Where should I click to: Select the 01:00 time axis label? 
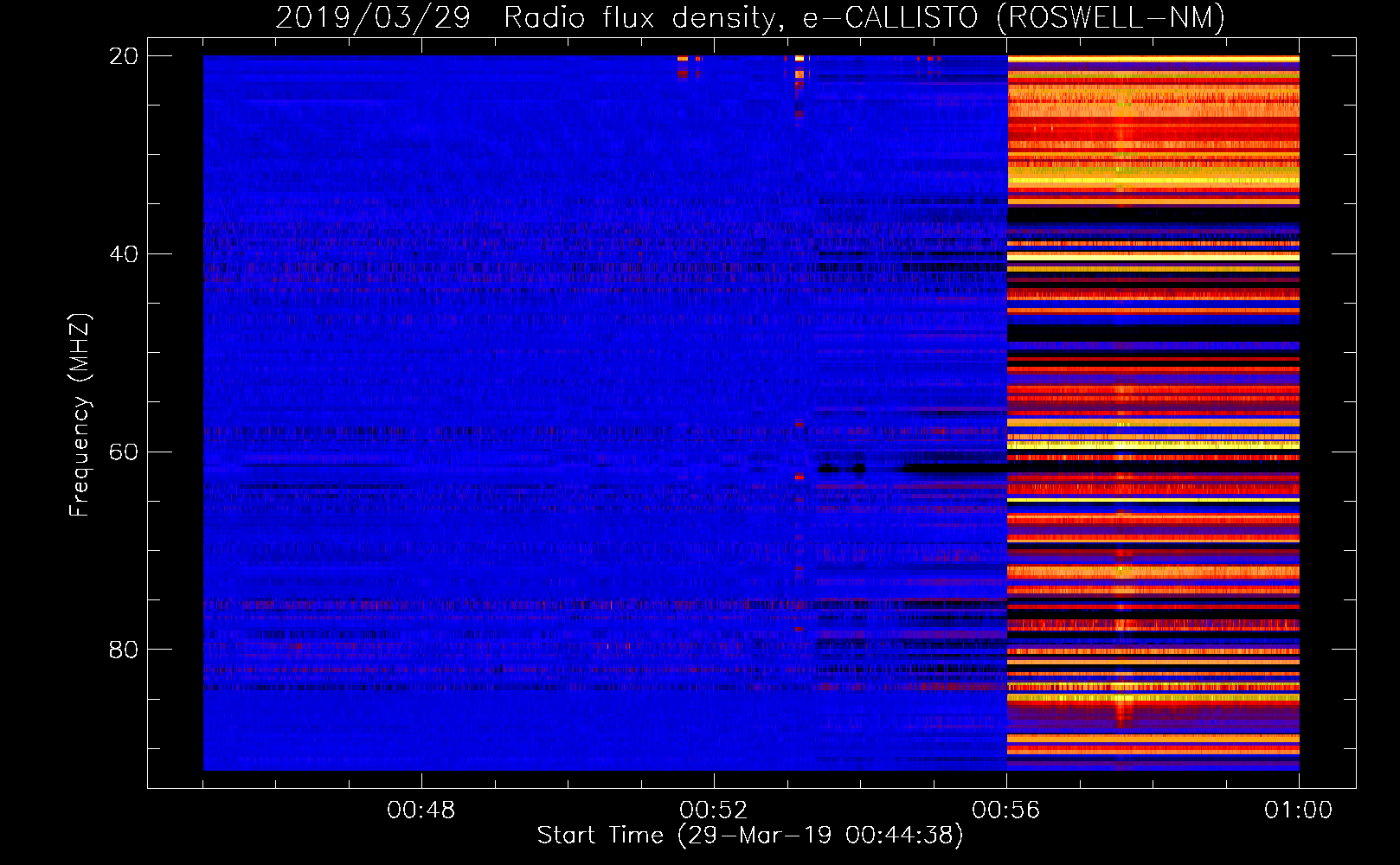[x=1299, y=811]
